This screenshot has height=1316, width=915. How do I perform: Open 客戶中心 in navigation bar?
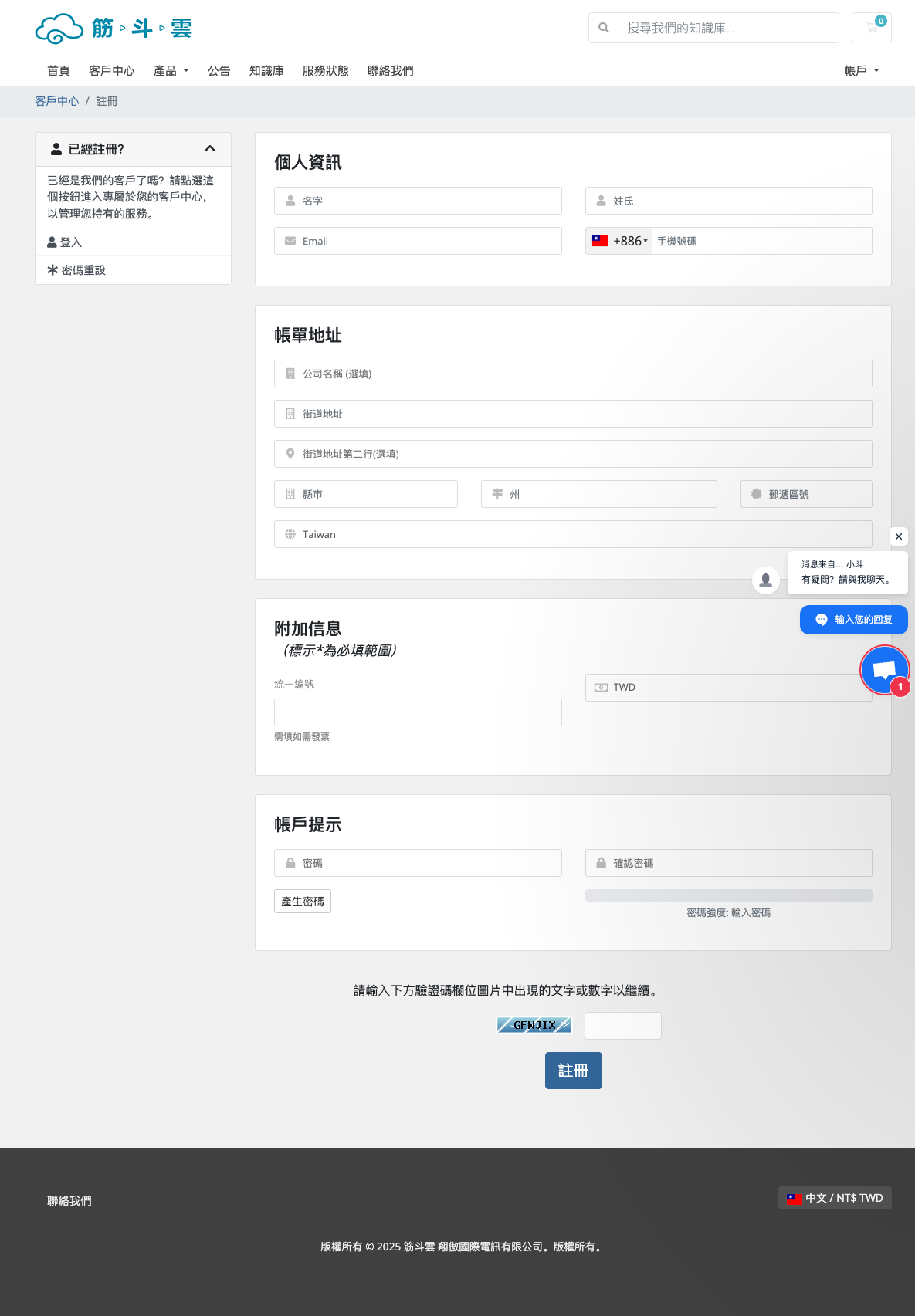coord(112,71)
